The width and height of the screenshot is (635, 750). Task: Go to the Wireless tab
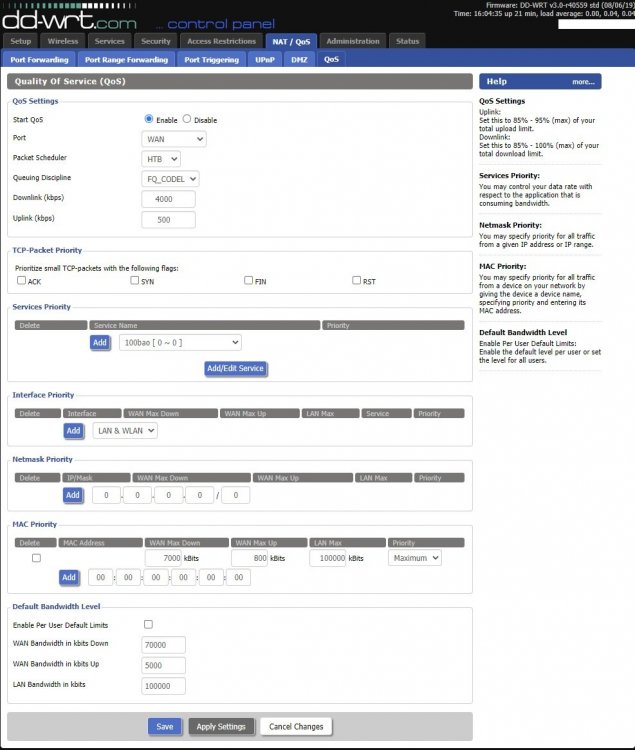pos(63,41)
